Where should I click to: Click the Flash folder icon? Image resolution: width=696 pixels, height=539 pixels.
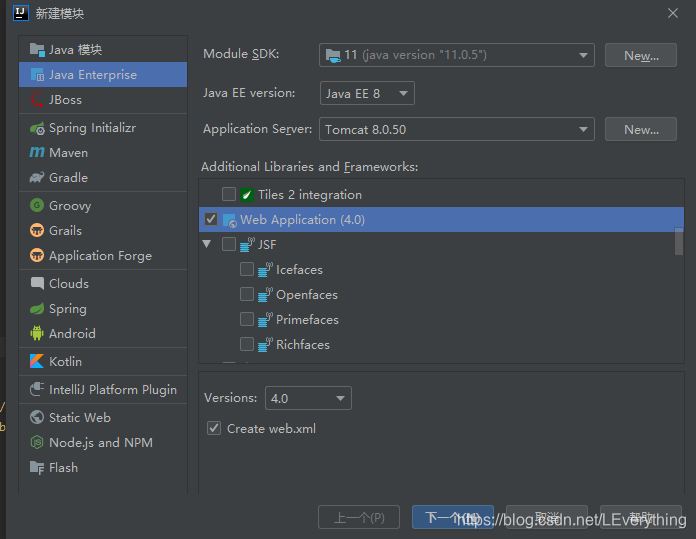point(37,467)
